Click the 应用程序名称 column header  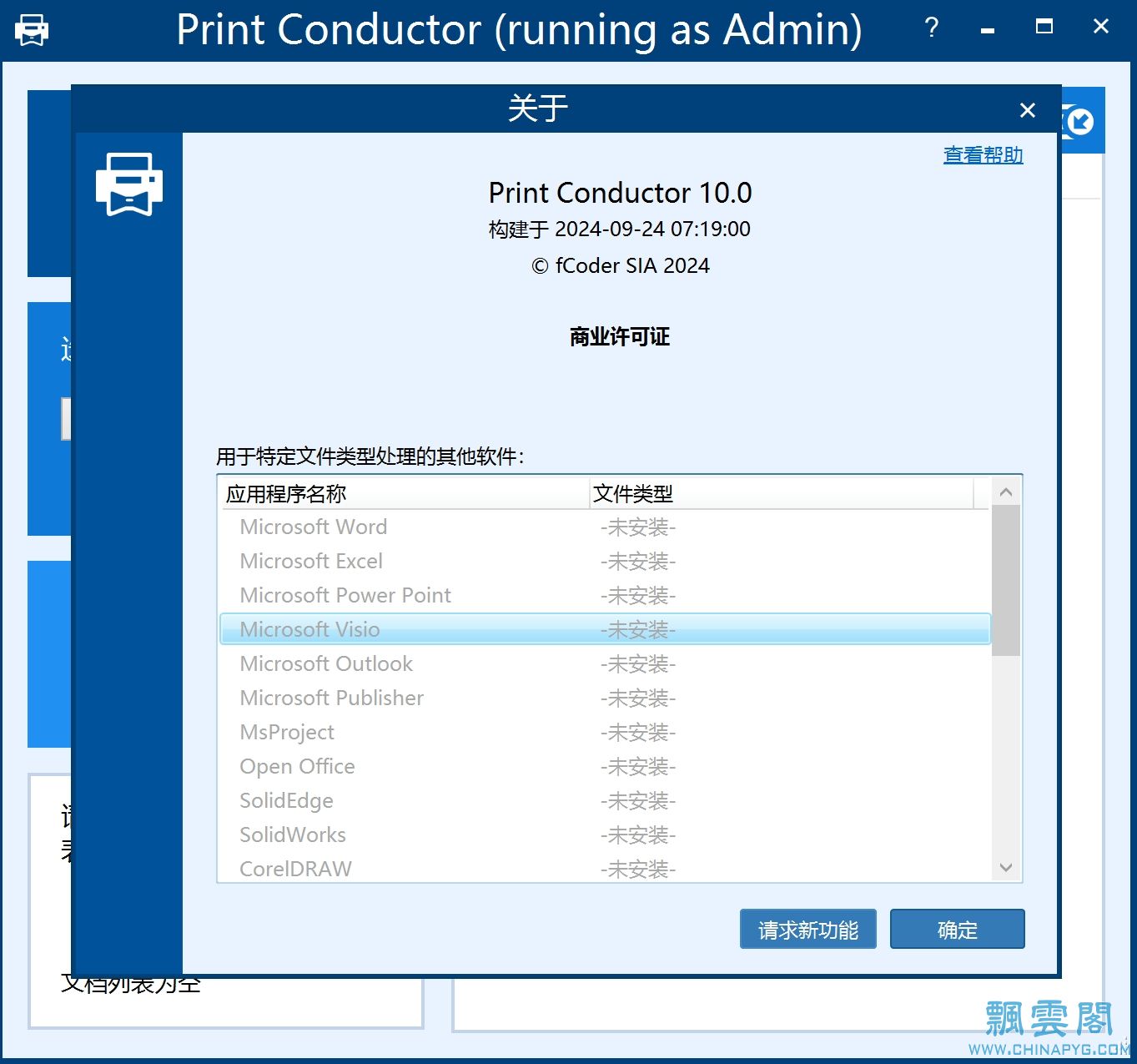[x=404, y=493]
